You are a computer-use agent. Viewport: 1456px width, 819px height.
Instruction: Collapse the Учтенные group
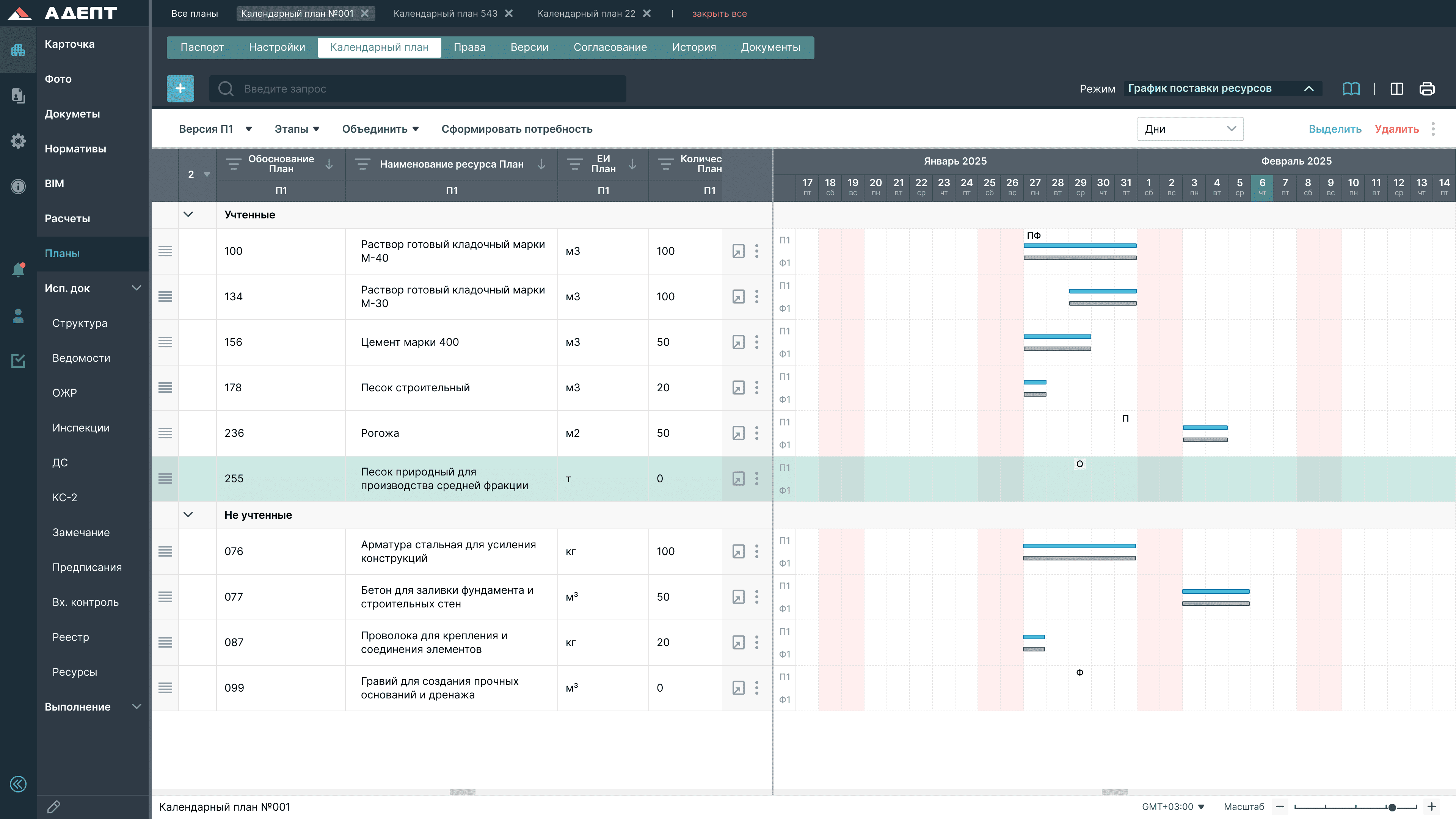tap(188, 215)
